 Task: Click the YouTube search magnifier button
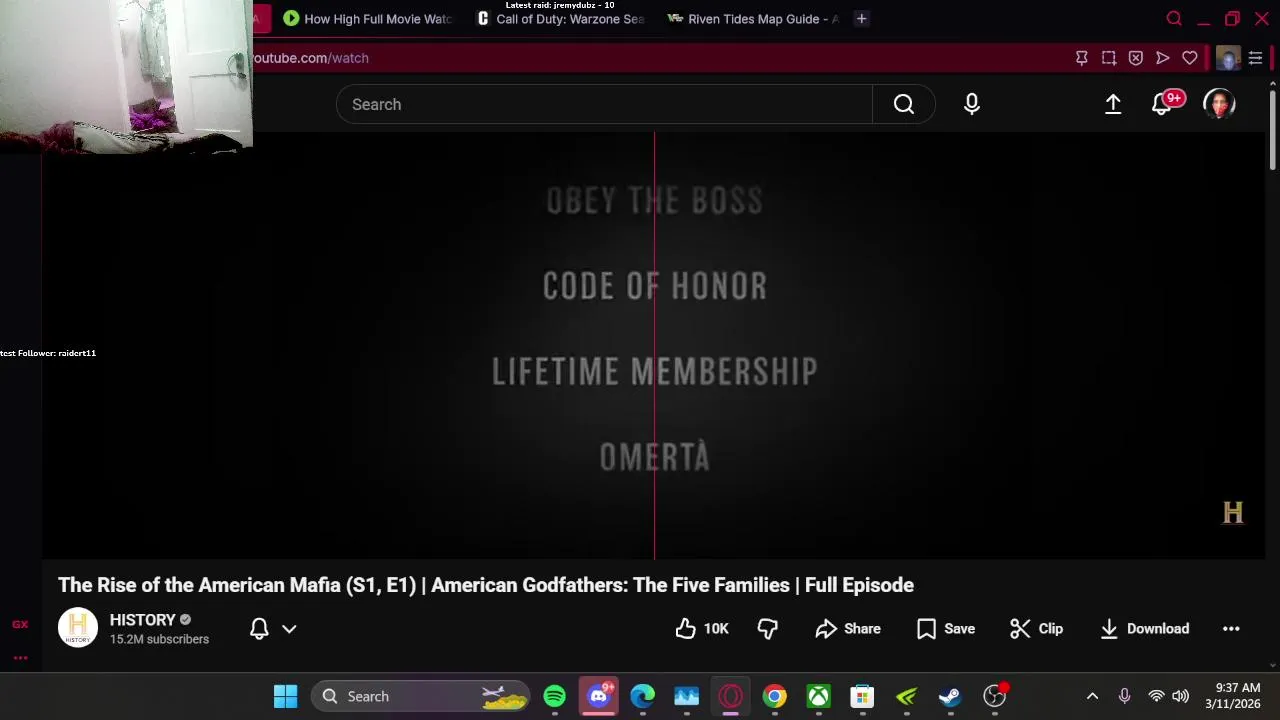point(904,104)
